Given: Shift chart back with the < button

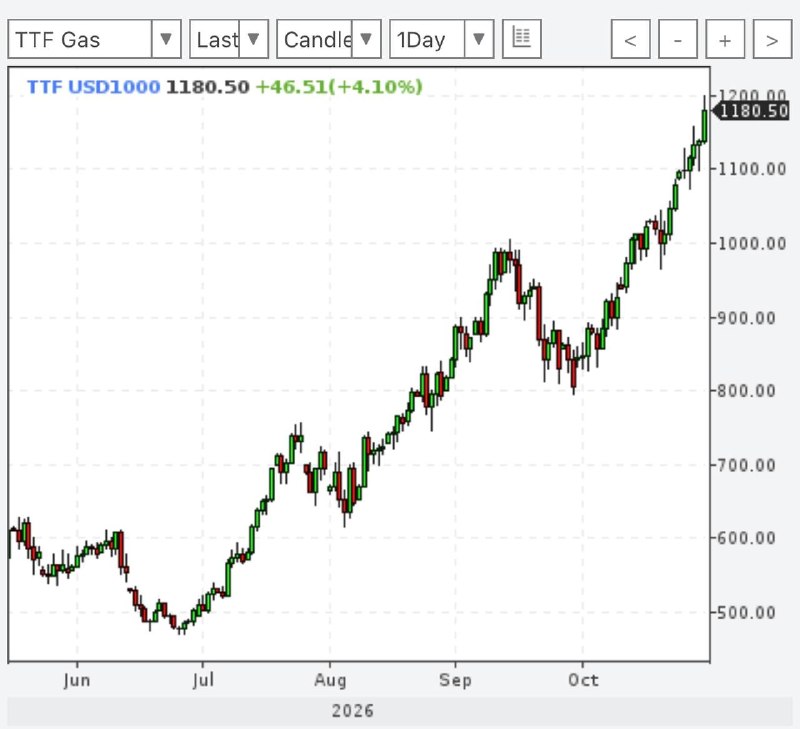Looking at the screenshot, I should [x=631, y=39].
